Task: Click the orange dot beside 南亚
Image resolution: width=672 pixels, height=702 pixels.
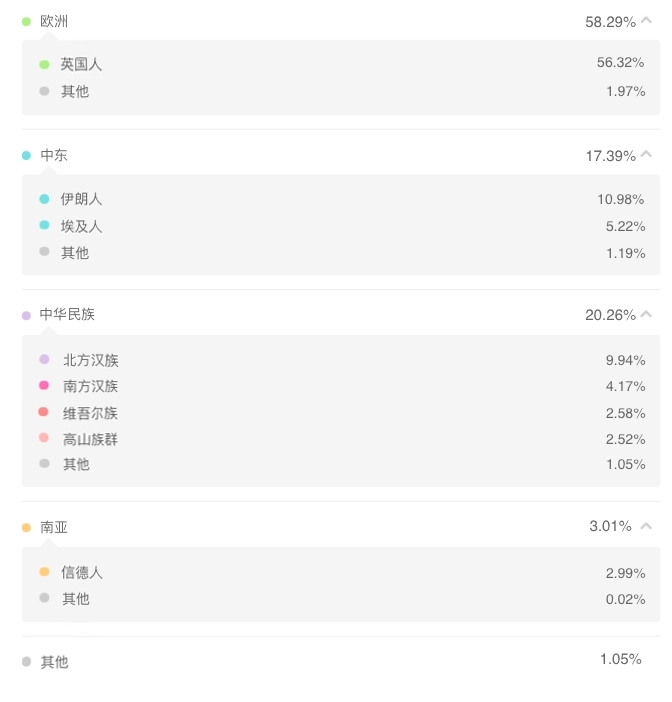Action: (26, 527)
